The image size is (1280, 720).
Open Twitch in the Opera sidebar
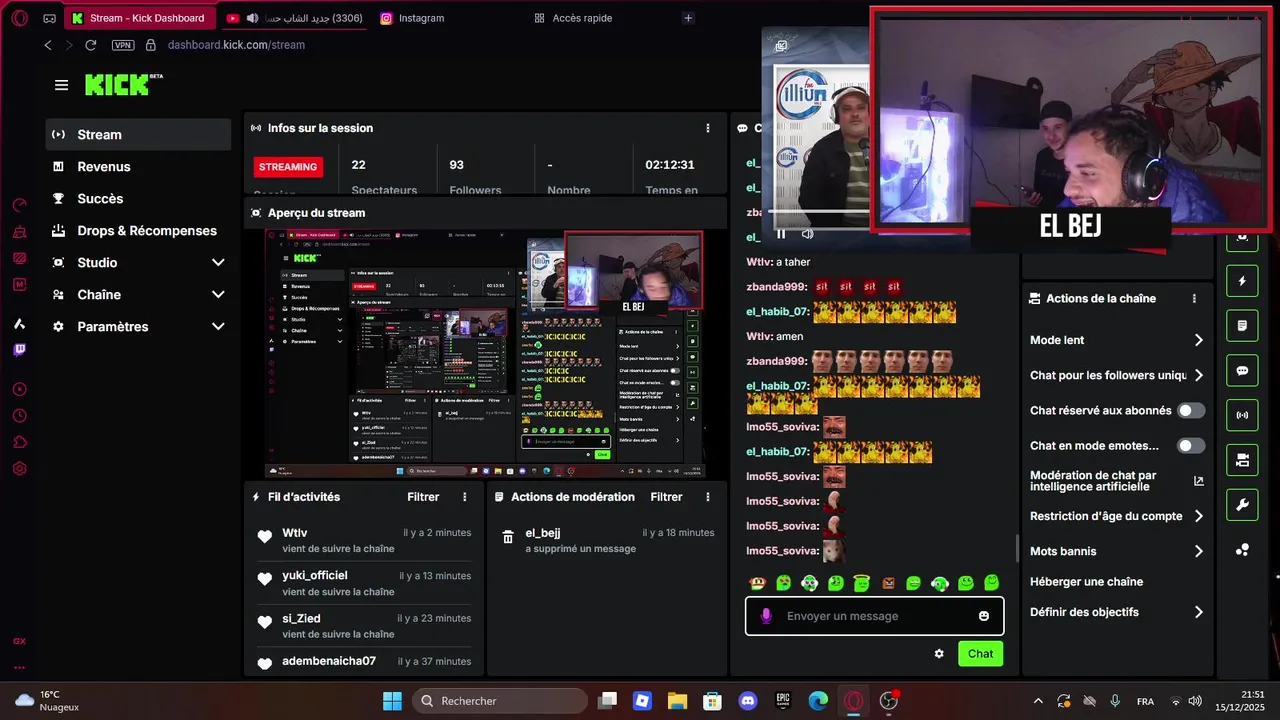(19, 349)
